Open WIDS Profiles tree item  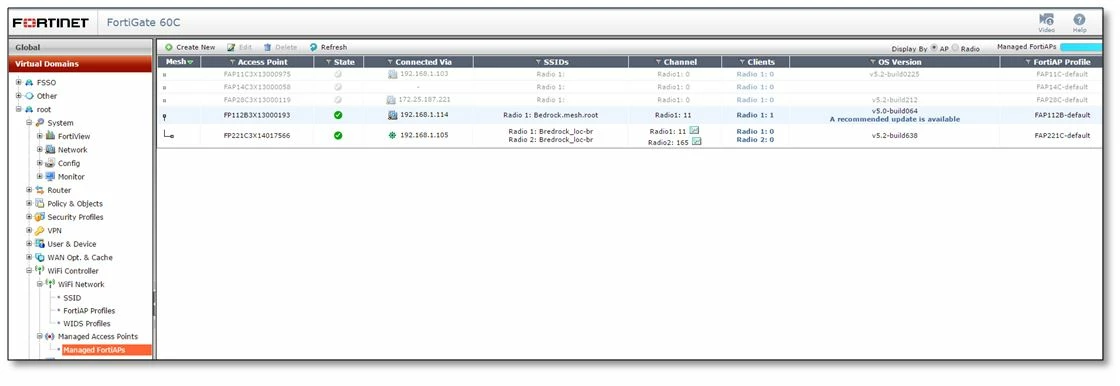[87, 324]
